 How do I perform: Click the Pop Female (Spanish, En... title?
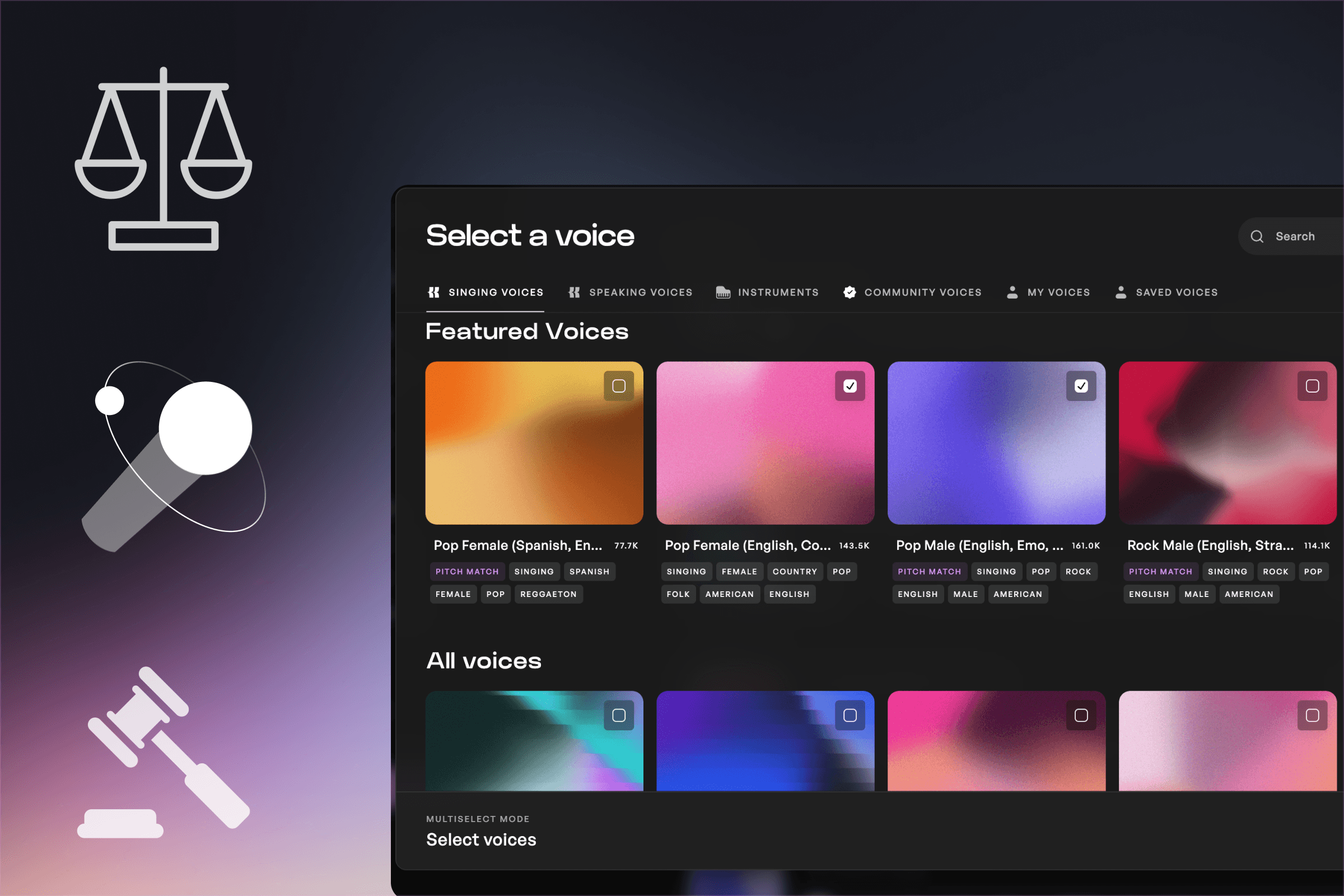pos(517,545)
